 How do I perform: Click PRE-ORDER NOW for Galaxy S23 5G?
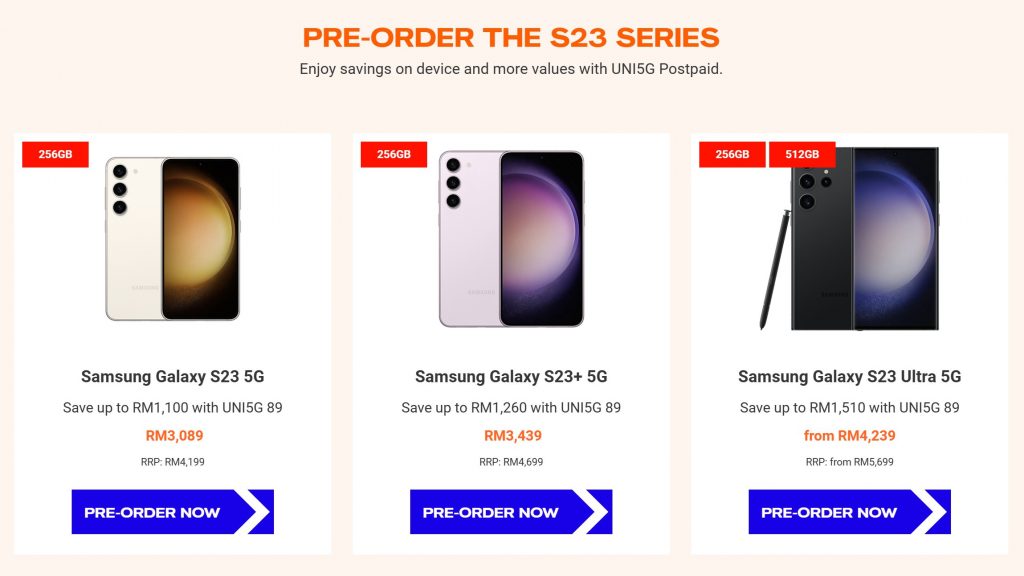(172, 512)
